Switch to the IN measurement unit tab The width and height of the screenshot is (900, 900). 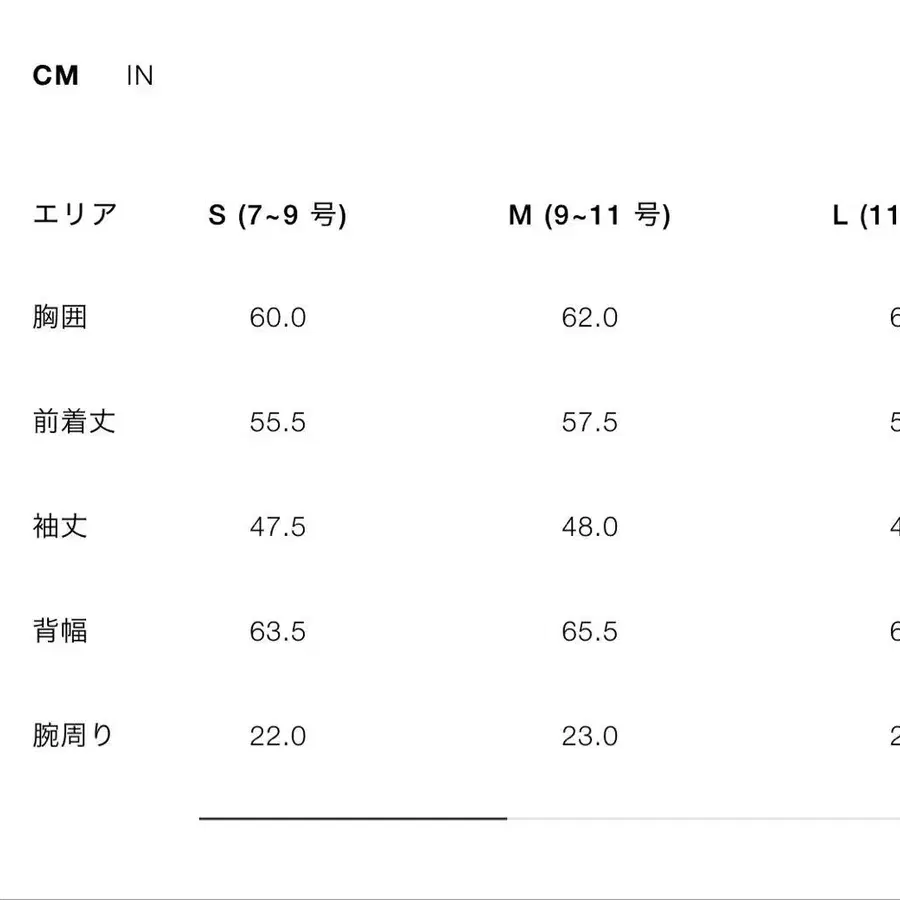click(140, 75)
